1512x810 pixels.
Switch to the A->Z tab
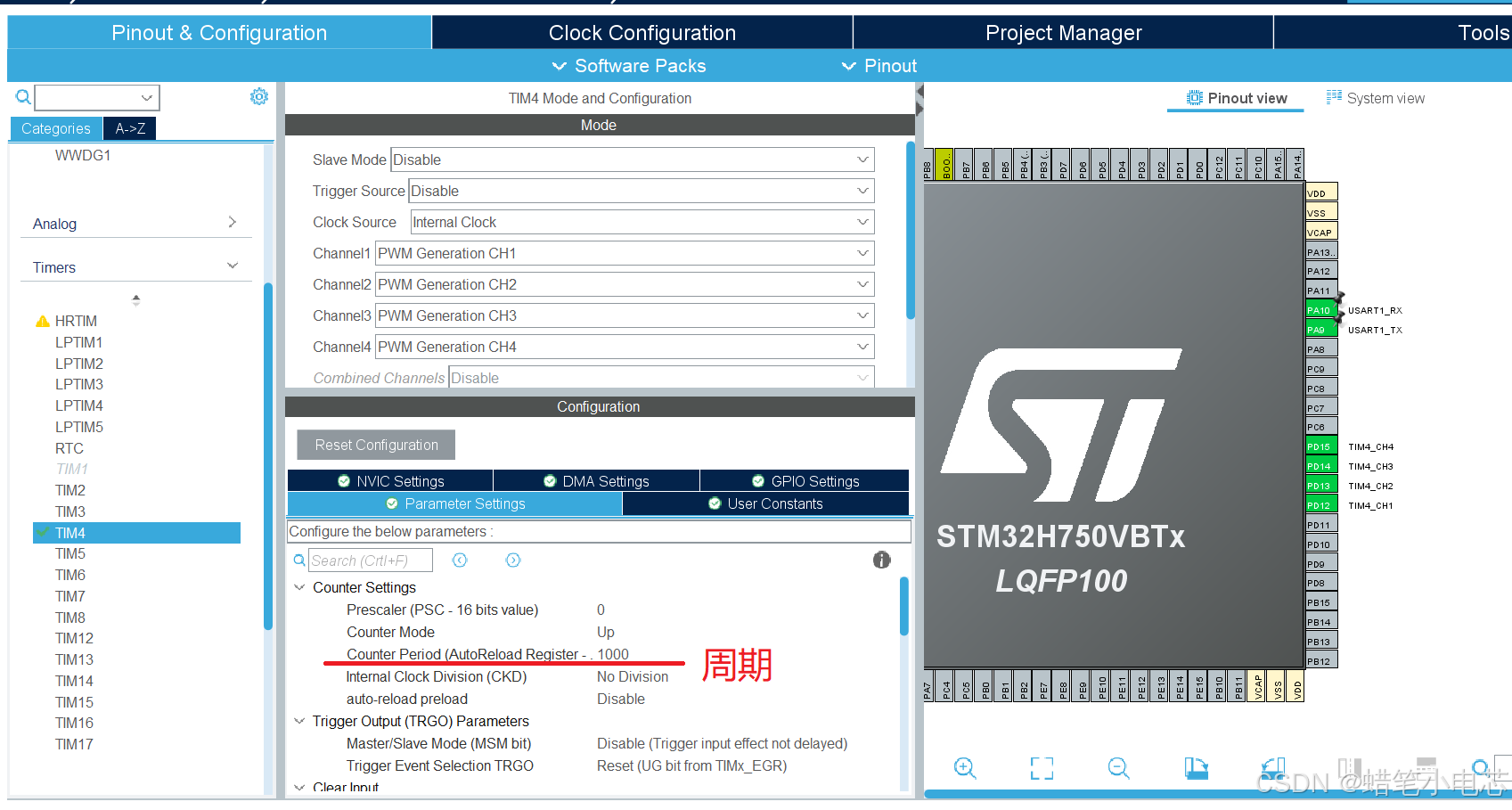pos(130,128)
